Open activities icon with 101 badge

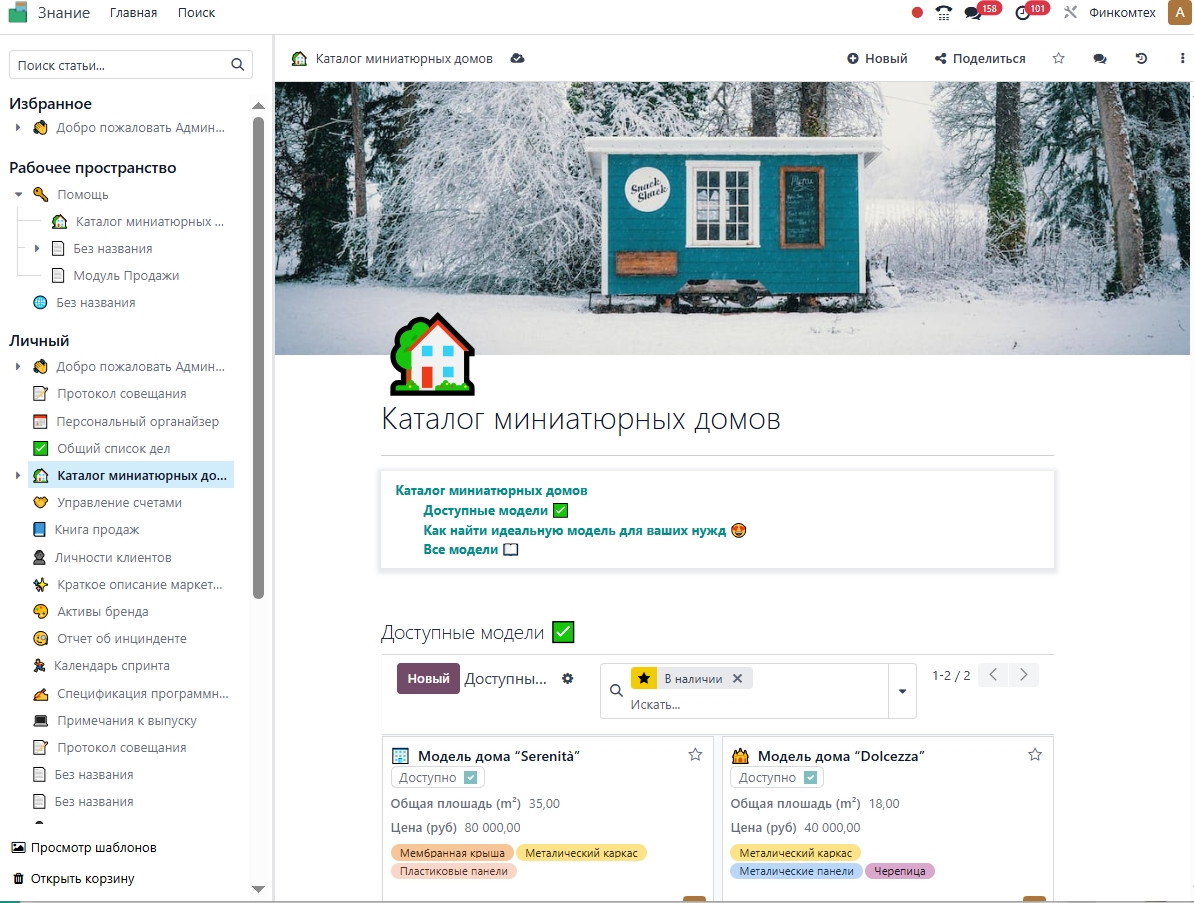click(x=1022, y=13)
